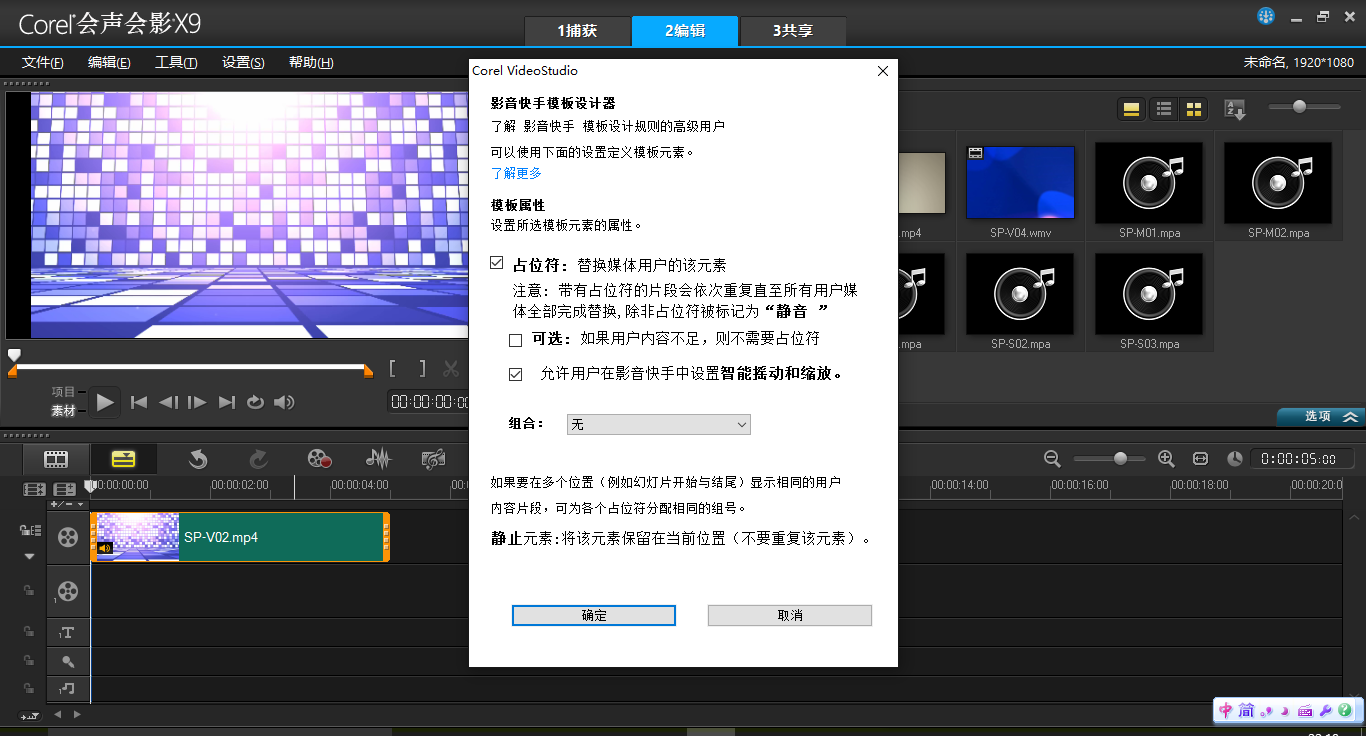Switch to the 3共享 Share tab
The width and height of the screenshot is (1366, 736).
coord(792,31)
